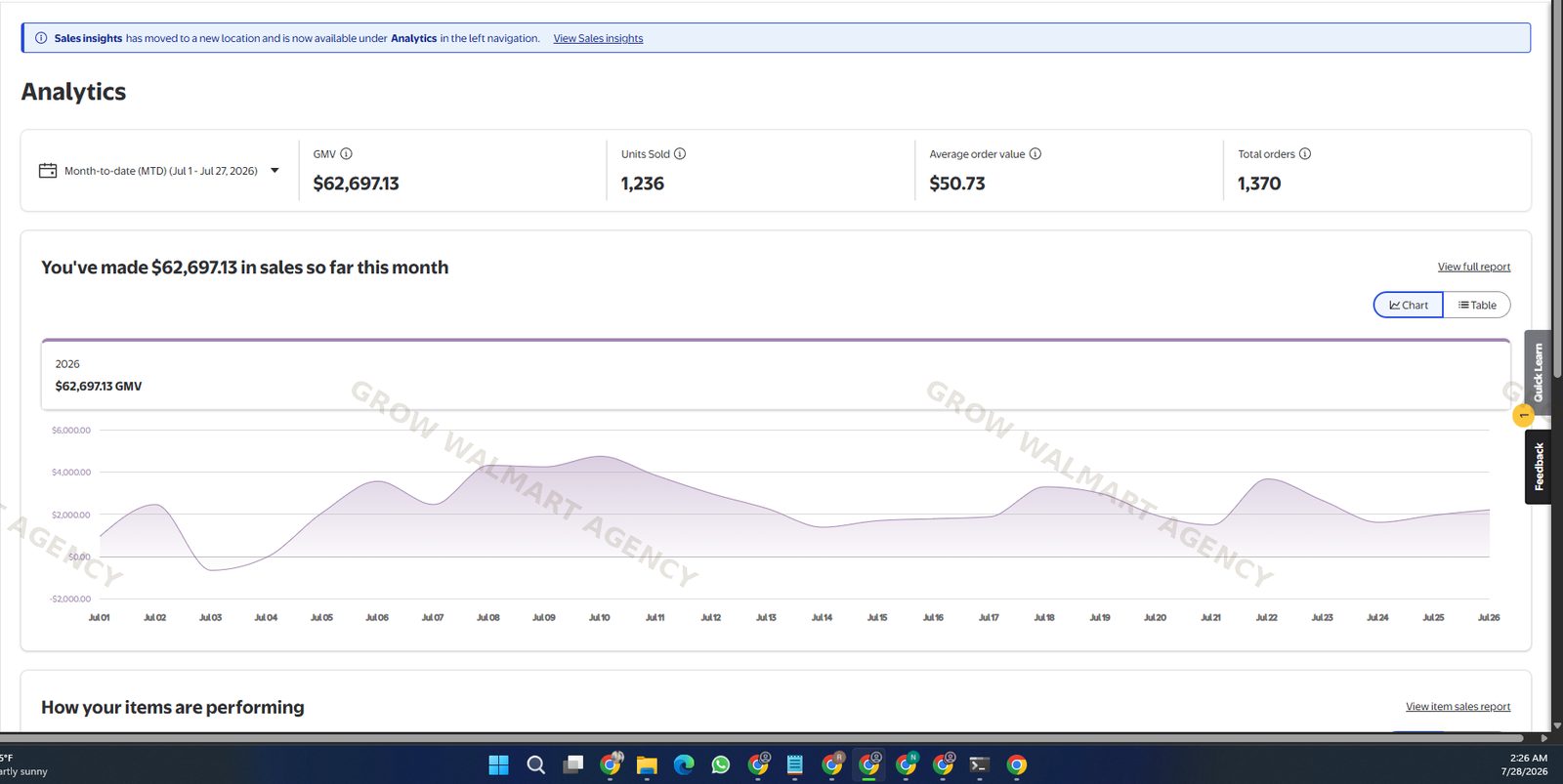The width and height of the screenshot is (1563, 784).
Task: Open the View item sales report link
Action: (x=1457, y=707)
